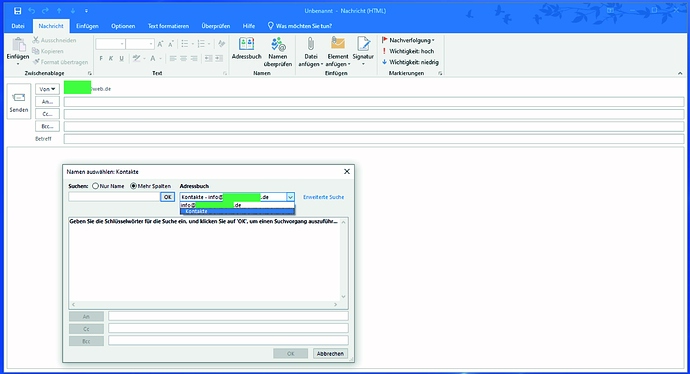Insert a Signatur from the ribbon
Image resolution: width=690 pixels, height=374 pixels.
coord(363,51)
